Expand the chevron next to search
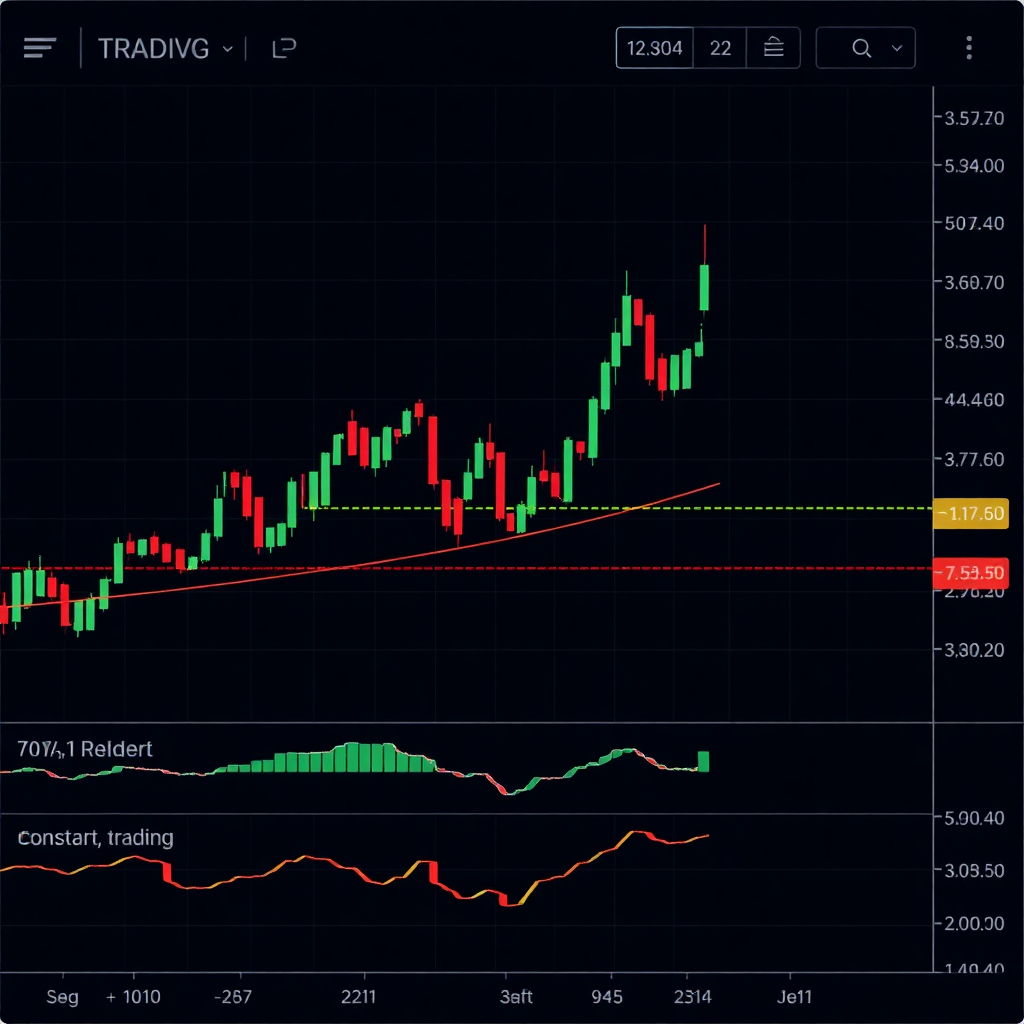The width and height of the screenshot is (1024, 1024). click(897, 48)
